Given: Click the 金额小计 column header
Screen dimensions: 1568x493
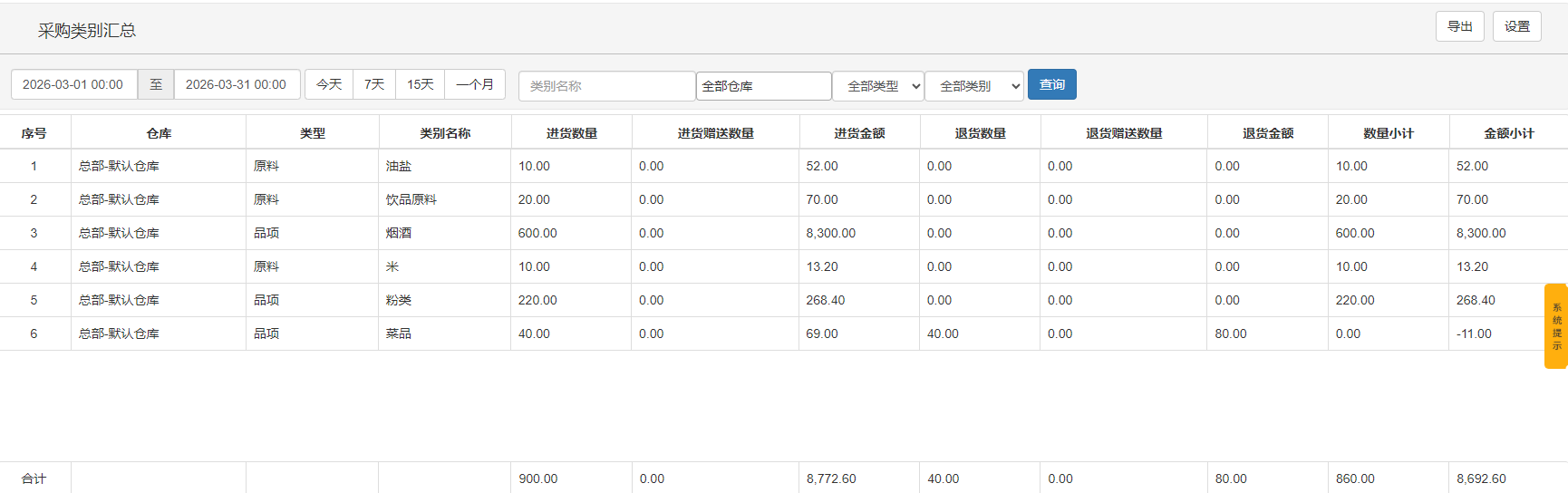Looking at the screenshot, I should (1508, 133).
